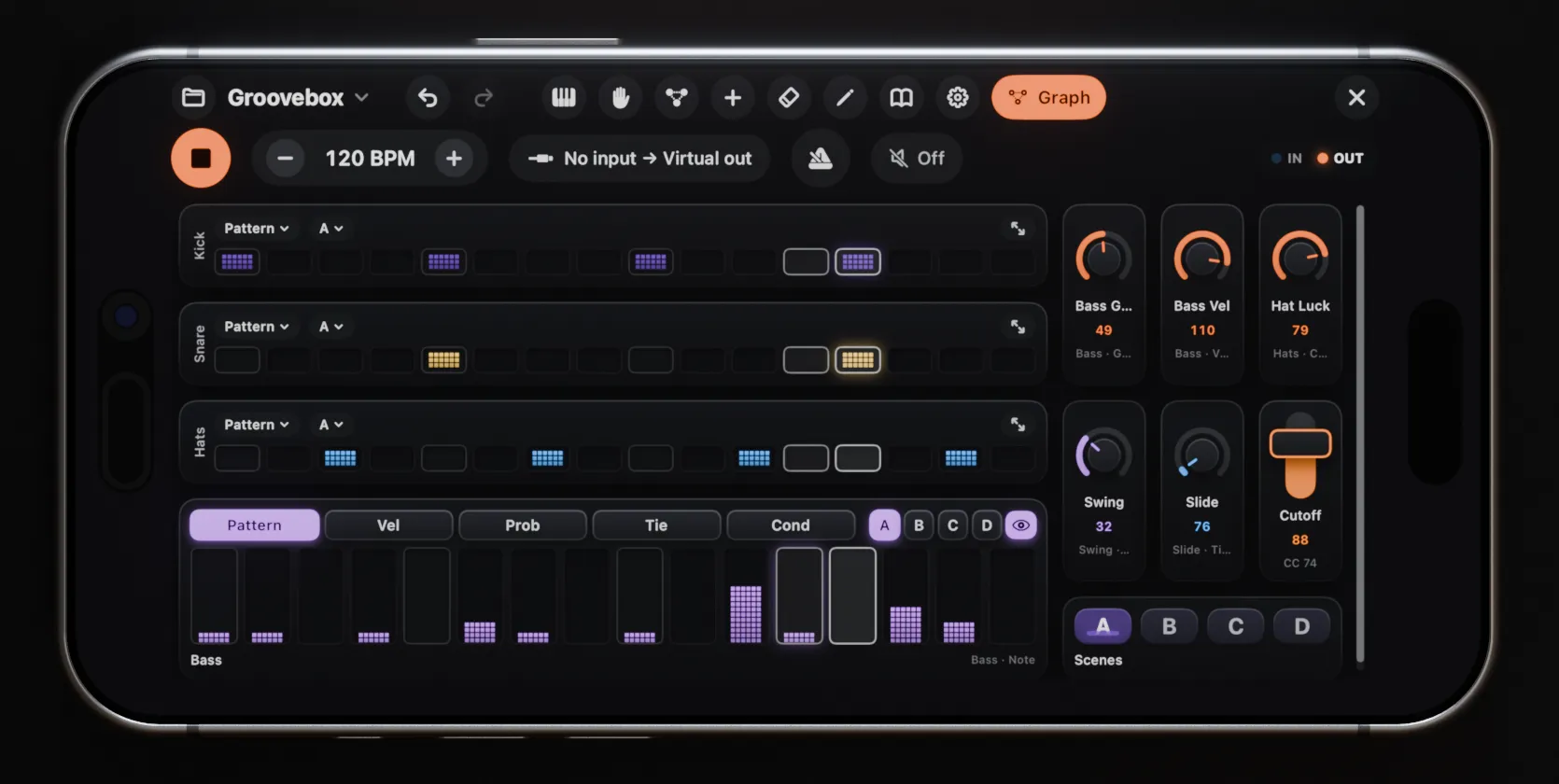Open the piano keyboard tool
1559x784 pixels.
pos(564,97)
